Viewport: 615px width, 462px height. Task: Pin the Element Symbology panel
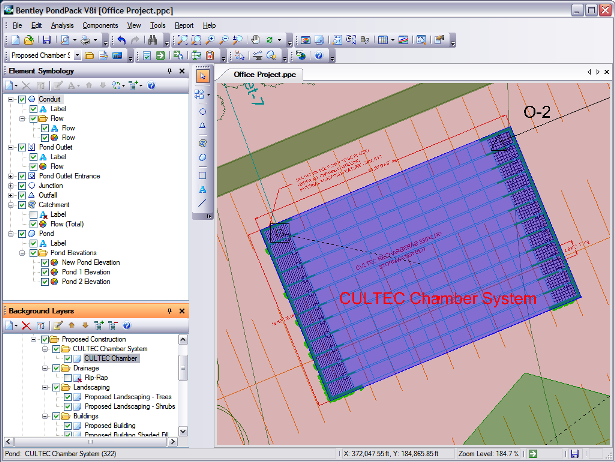click(169, 71)
